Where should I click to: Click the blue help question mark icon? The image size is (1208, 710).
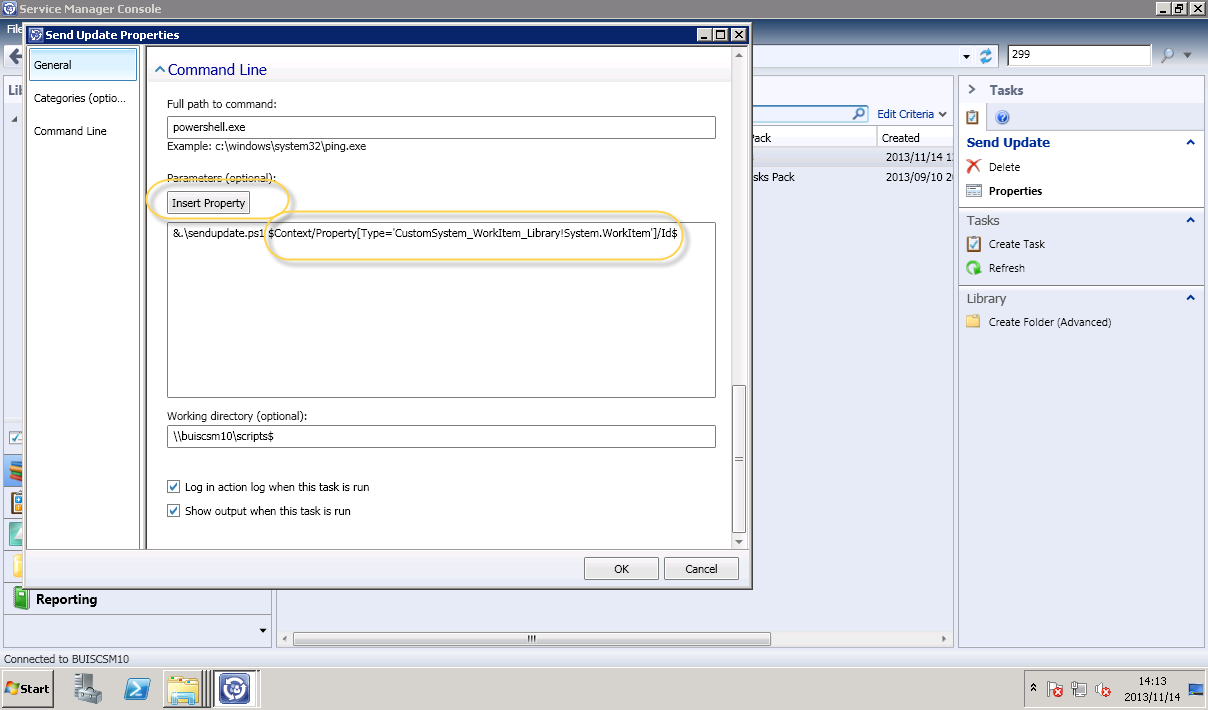[1003, 118]
